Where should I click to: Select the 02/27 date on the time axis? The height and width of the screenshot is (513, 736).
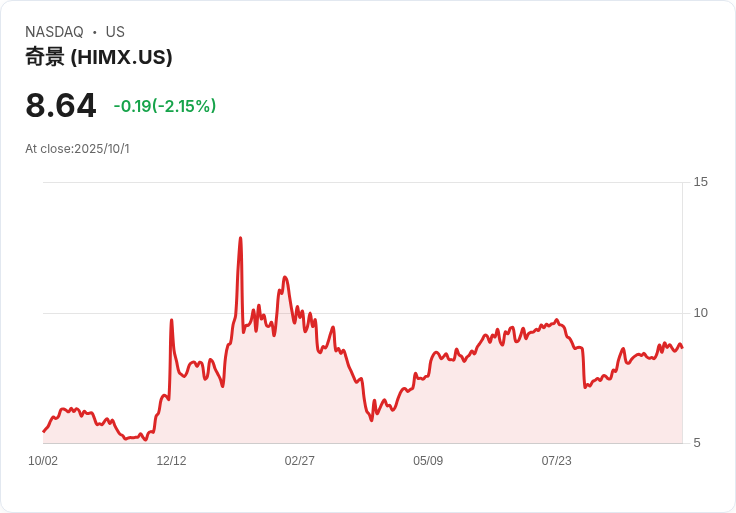pos(300,461)
